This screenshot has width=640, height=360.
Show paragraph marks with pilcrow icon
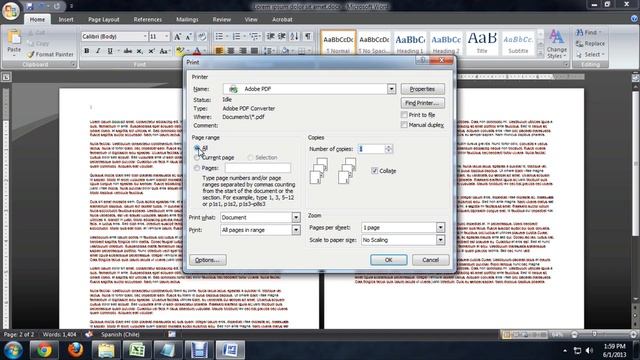point(307,37)
